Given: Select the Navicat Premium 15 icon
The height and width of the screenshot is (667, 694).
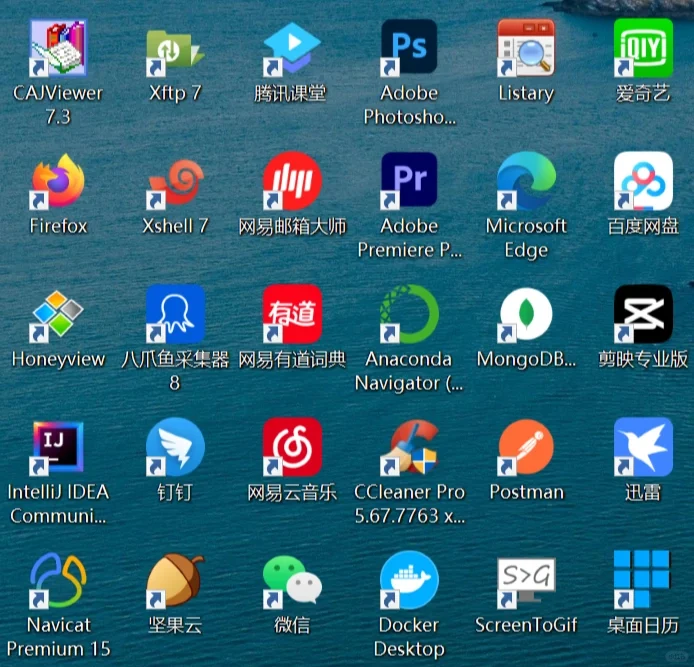Looking at the screenshot, I should (x=58, y=580).
